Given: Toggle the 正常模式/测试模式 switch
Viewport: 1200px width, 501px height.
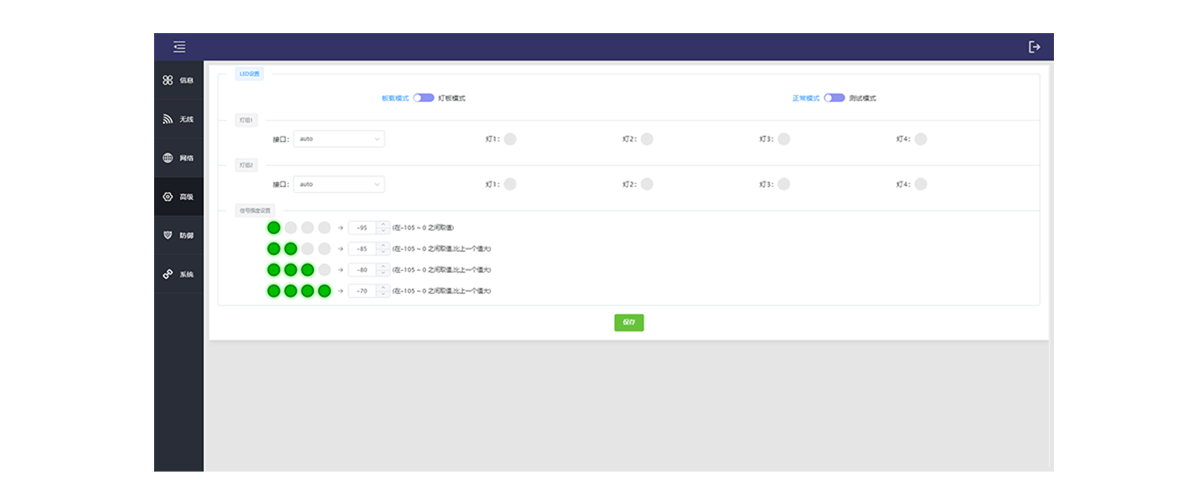Looking at the screenshot, I should tap(834, 98).
